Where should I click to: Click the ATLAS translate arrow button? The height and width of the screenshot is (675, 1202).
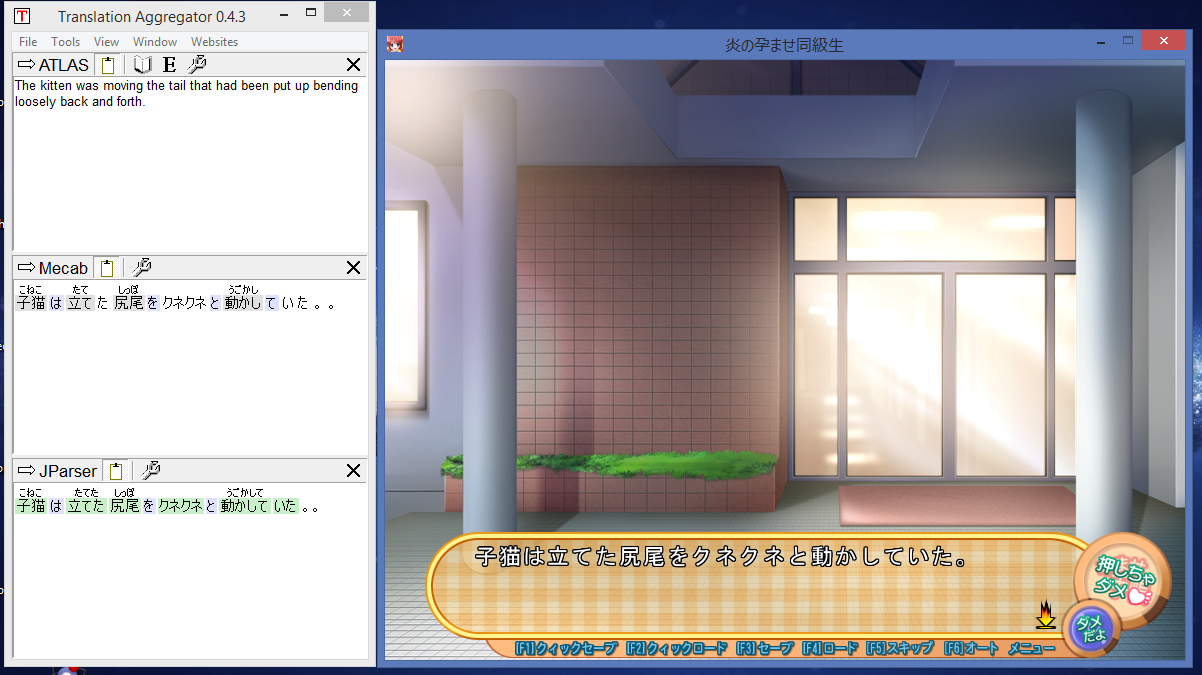click(26, 65)
